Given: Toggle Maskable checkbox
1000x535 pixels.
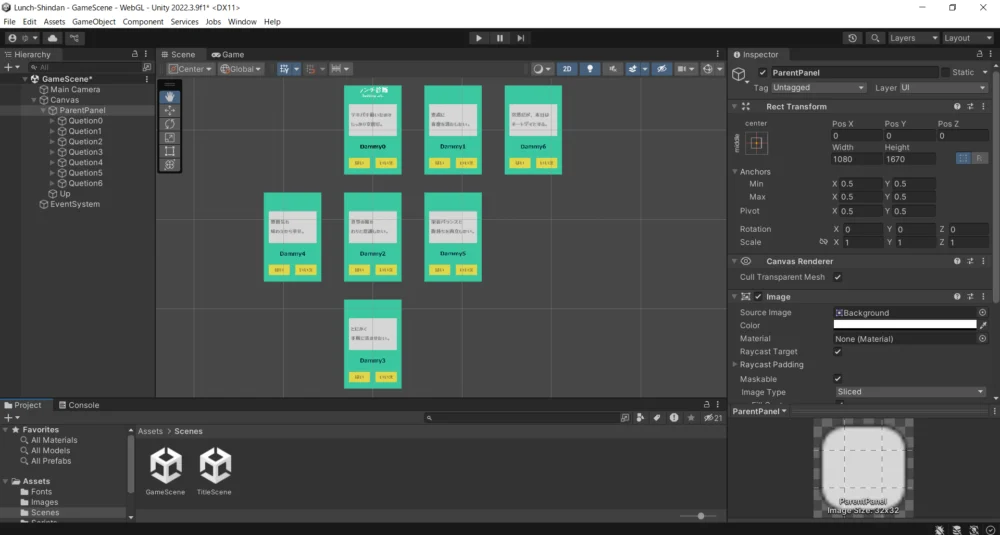Looking at the screenshot, I should tap(838, 379).
